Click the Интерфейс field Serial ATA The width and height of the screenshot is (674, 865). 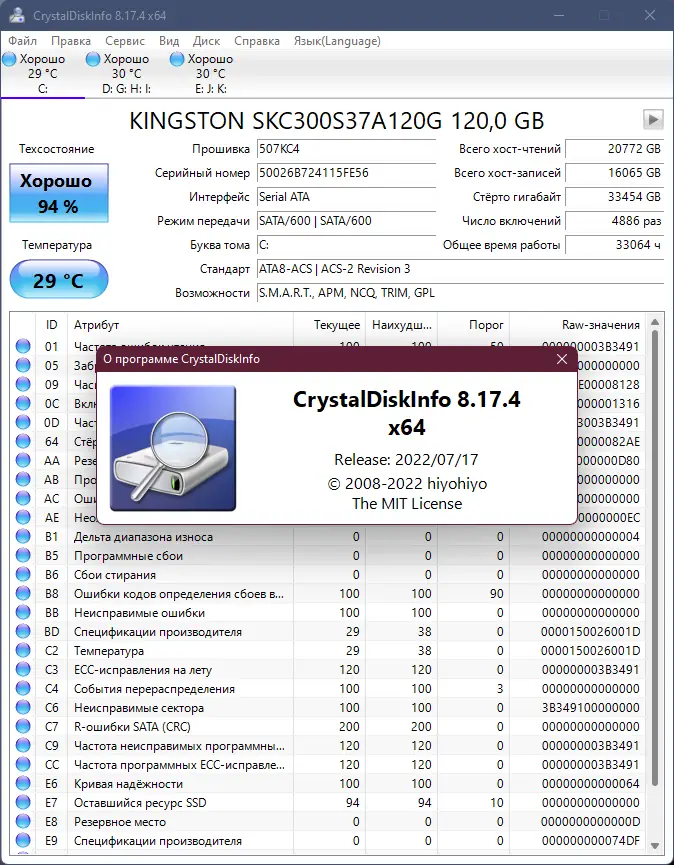pyautogui.click(x=346, y=197)
